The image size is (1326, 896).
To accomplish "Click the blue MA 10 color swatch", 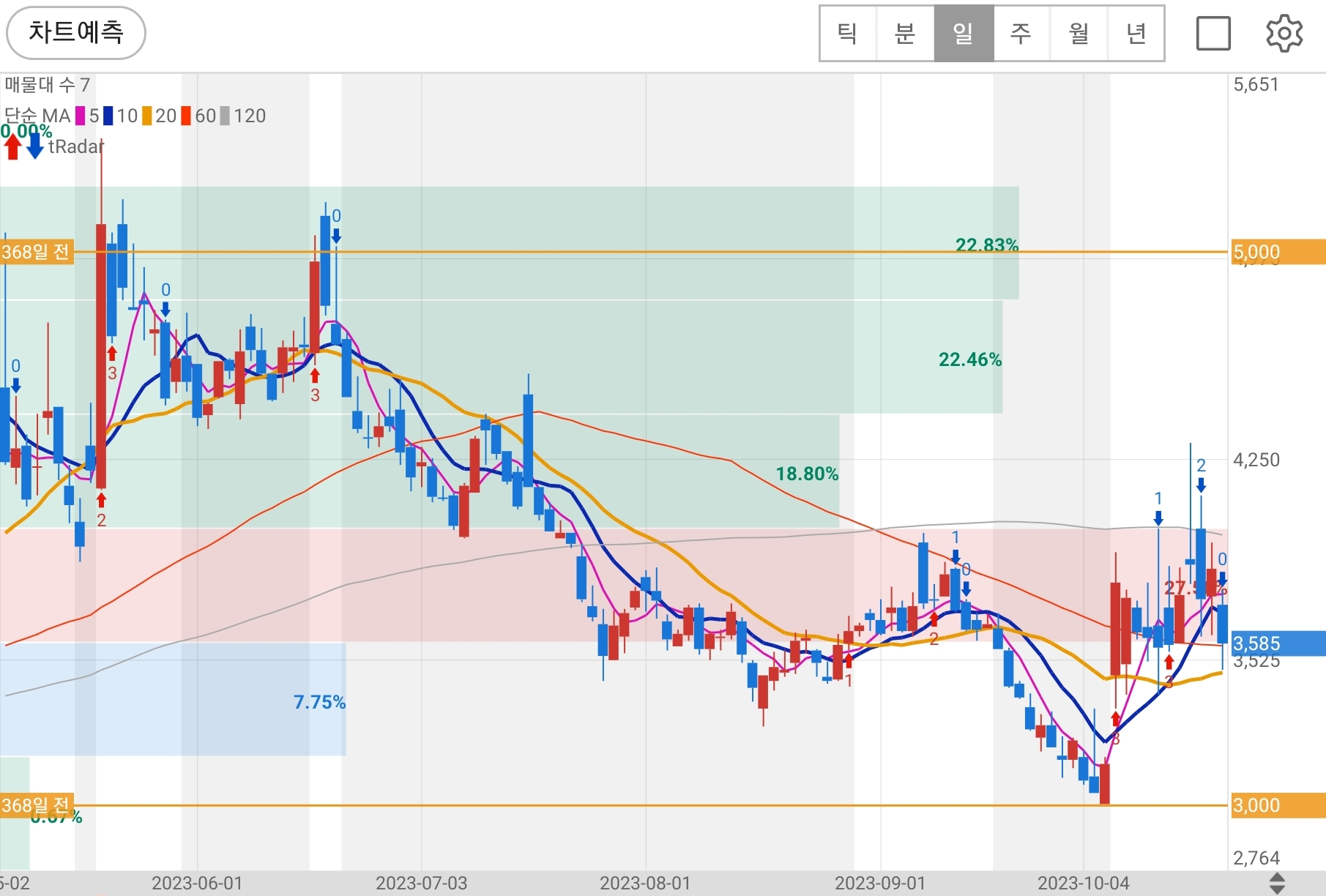I will tap(108, 116).
